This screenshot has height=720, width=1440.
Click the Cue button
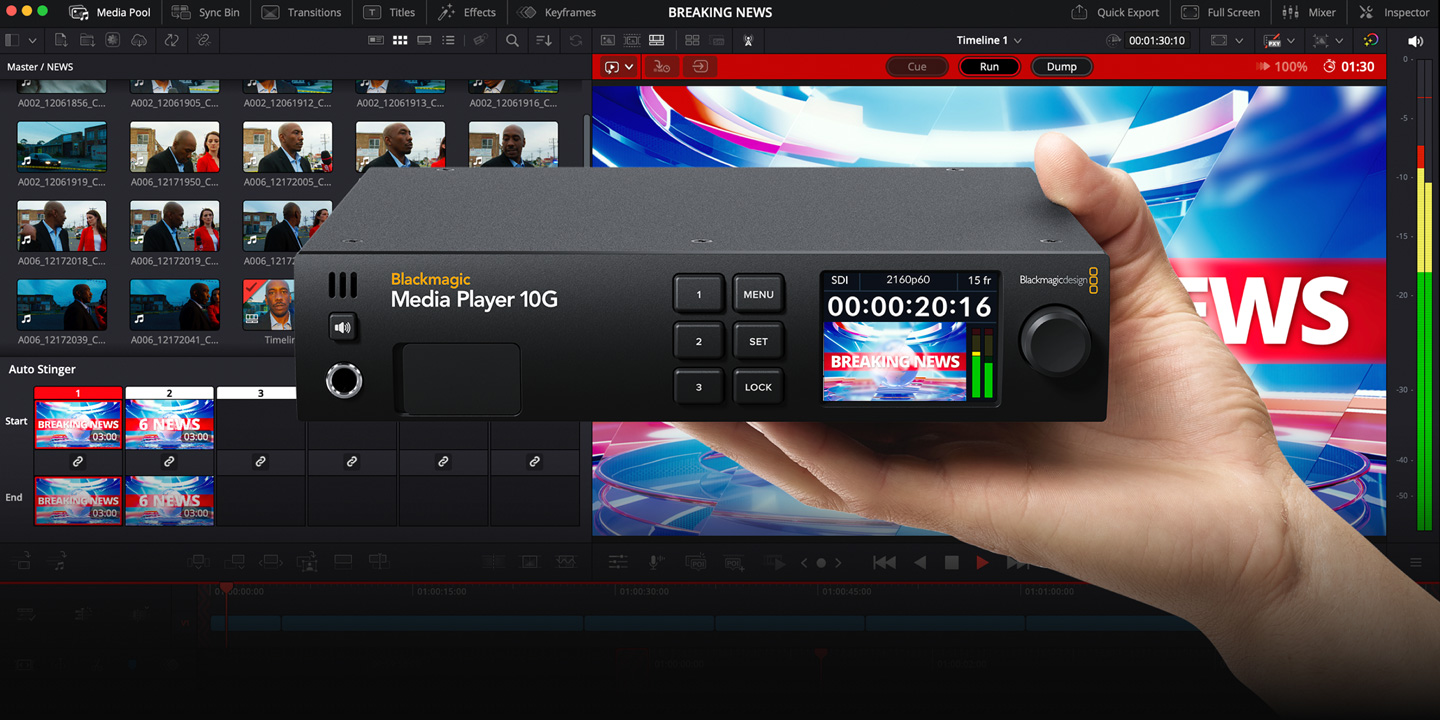click(x=917, y=67)
